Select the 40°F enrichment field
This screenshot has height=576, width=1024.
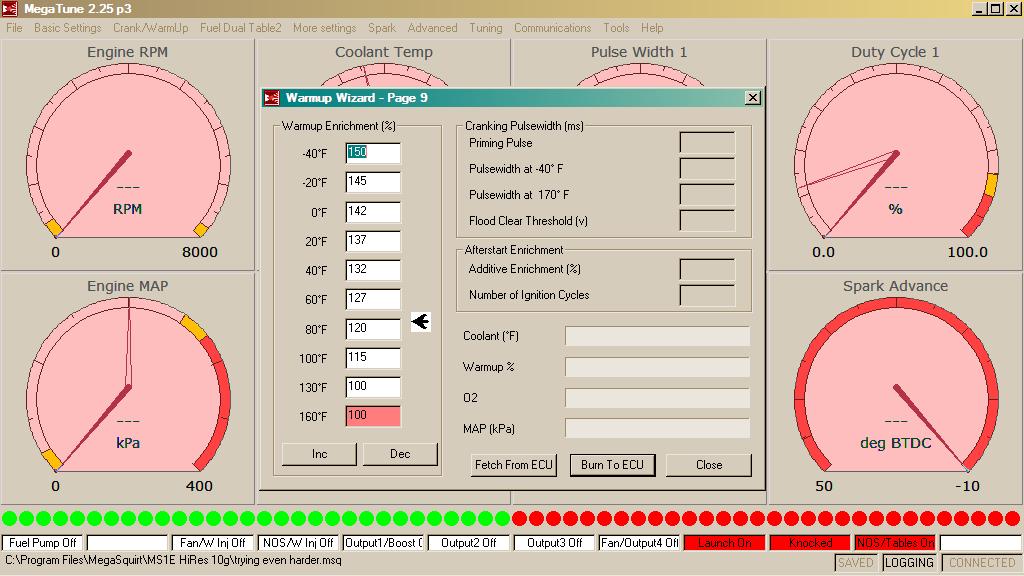(373, 270)
